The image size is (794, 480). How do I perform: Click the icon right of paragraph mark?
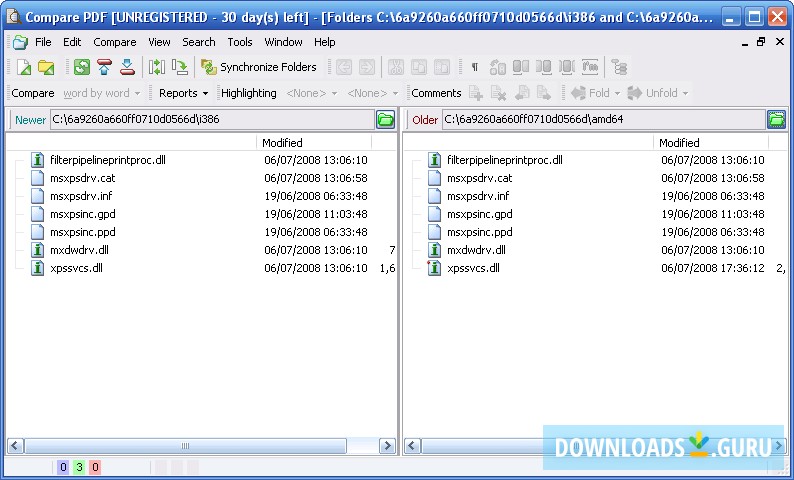(x=498, y=67)
